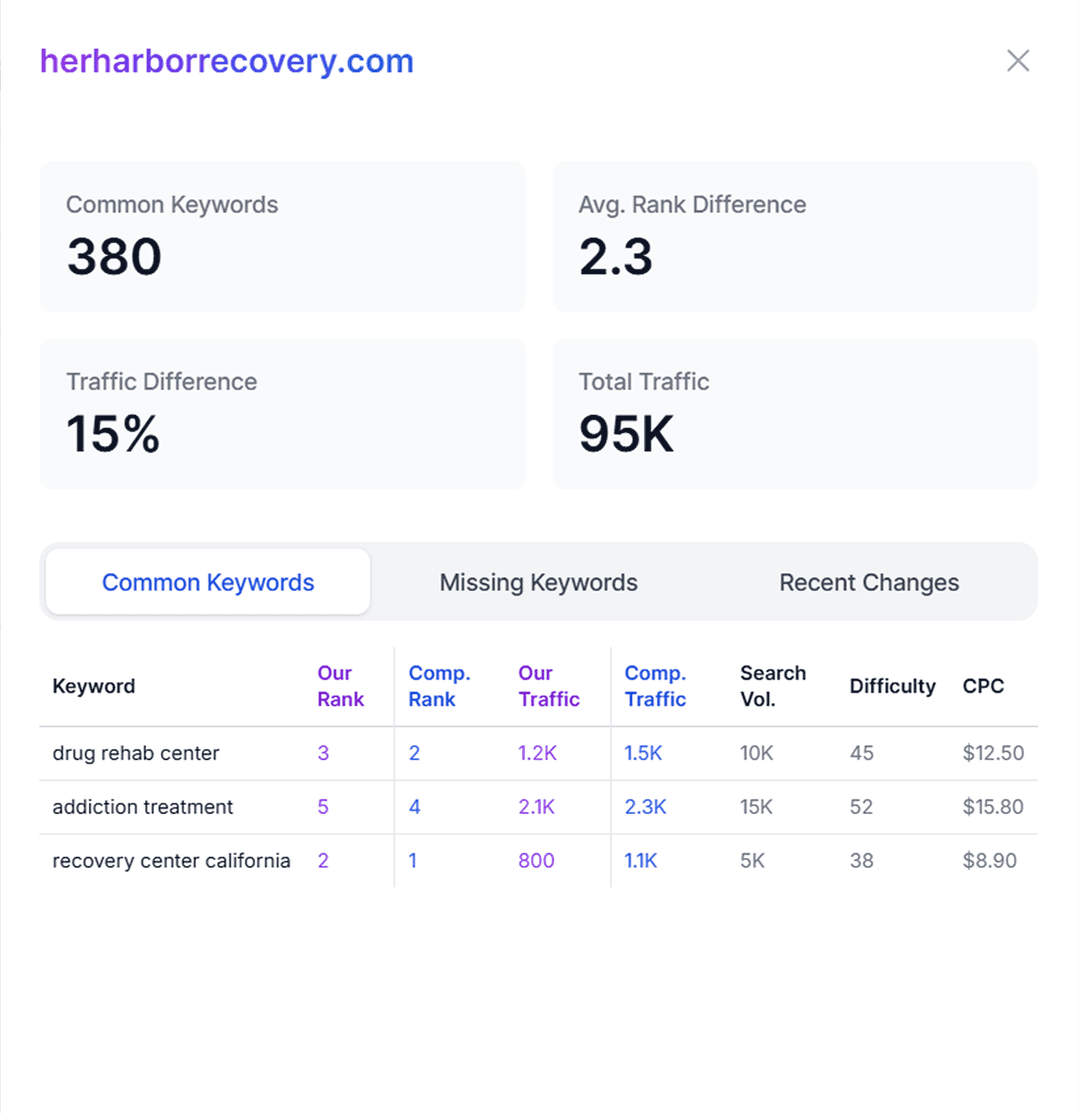Sort by Comp. Rank column header

click(439, 686)
